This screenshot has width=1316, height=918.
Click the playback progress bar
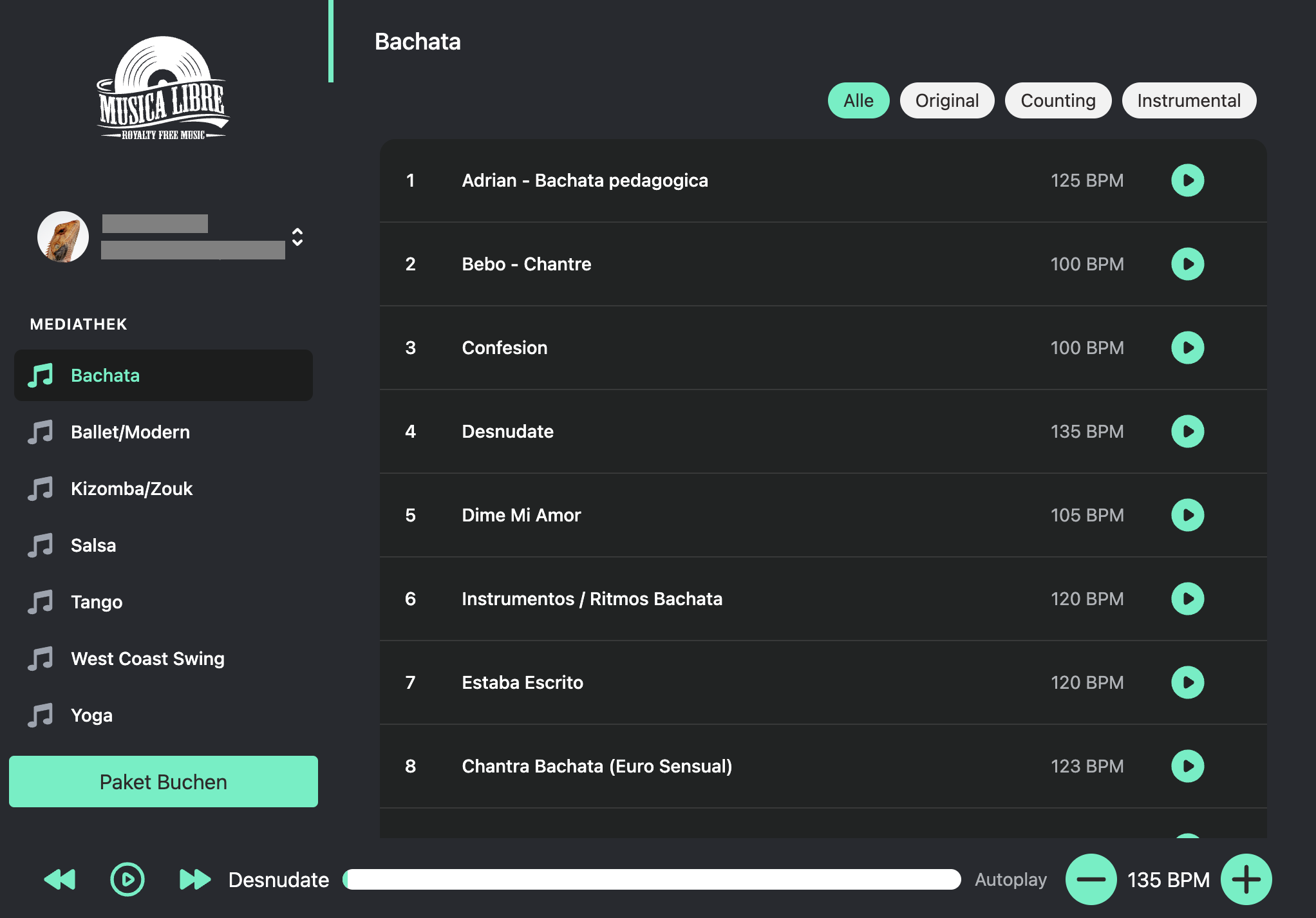(650, 879)
